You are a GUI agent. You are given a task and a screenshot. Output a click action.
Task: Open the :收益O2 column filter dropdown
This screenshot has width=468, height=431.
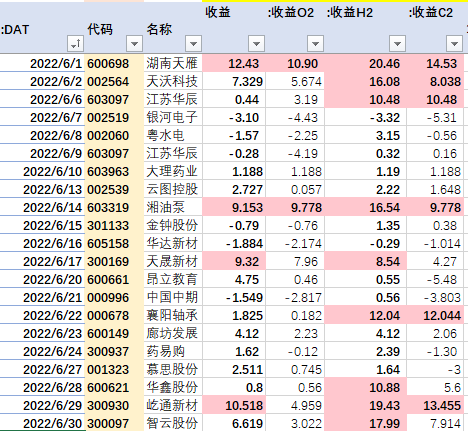315,43
